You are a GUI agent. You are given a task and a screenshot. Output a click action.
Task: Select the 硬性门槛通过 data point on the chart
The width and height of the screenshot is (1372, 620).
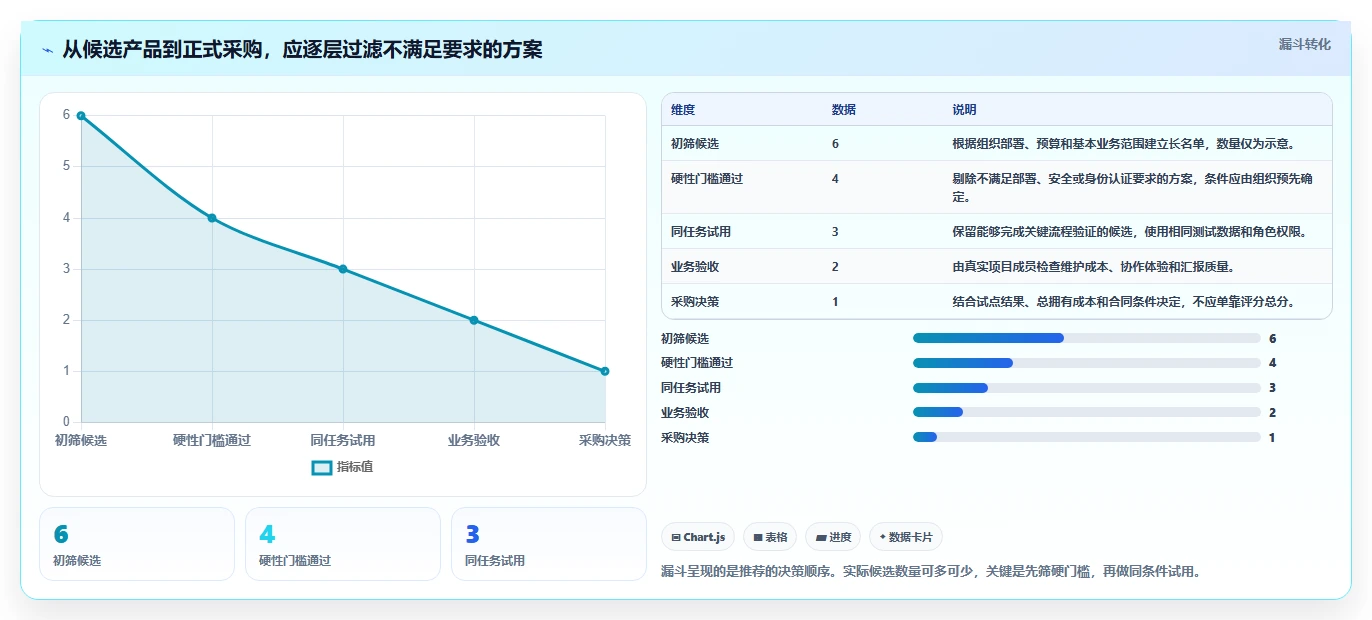coord(212,218)
